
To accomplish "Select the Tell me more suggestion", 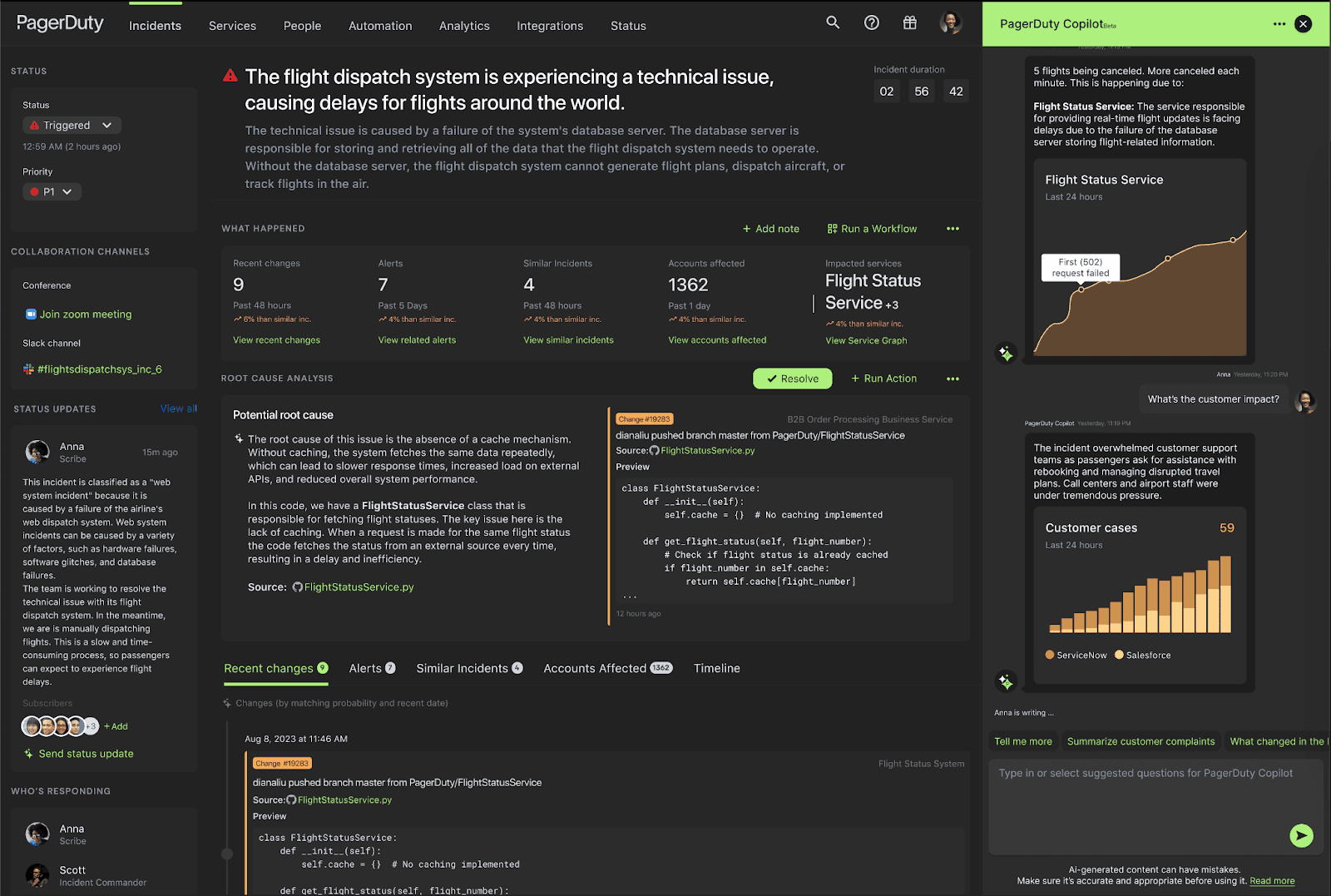I will coord(1023,741).
